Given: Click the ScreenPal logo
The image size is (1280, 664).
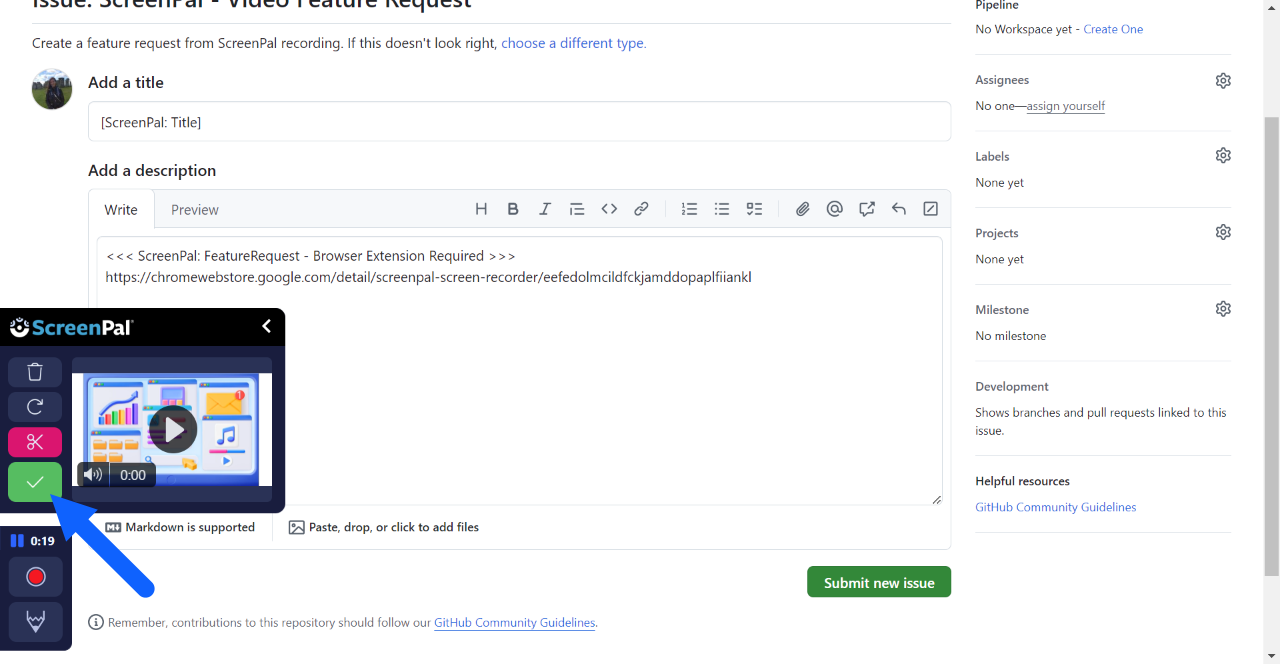Looking at the screenshot, I should (71, 327).
